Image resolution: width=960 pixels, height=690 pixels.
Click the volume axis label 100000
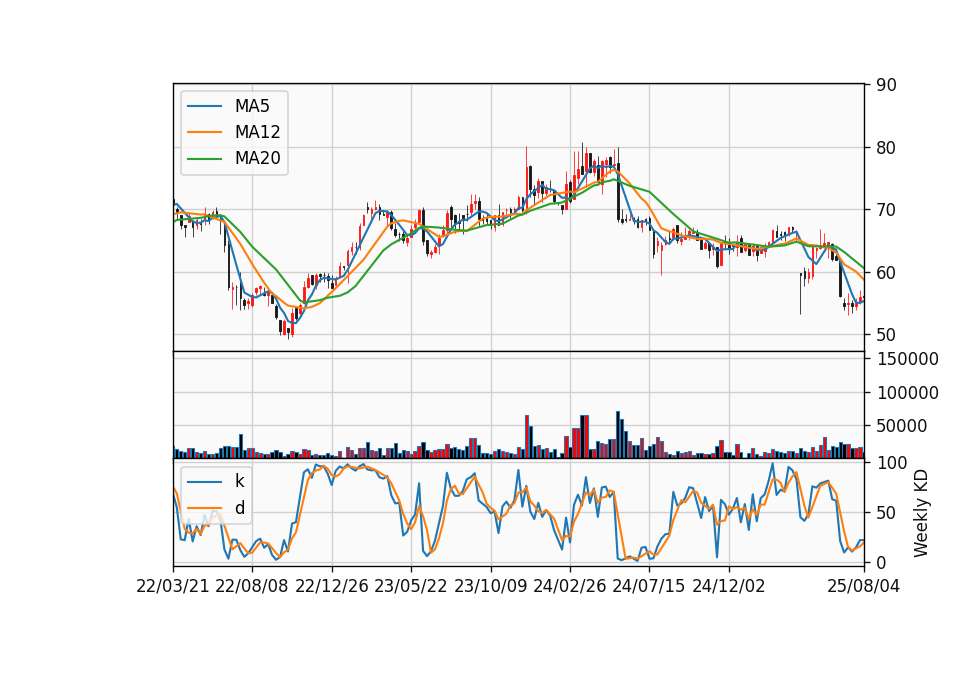tap(907, 393)
